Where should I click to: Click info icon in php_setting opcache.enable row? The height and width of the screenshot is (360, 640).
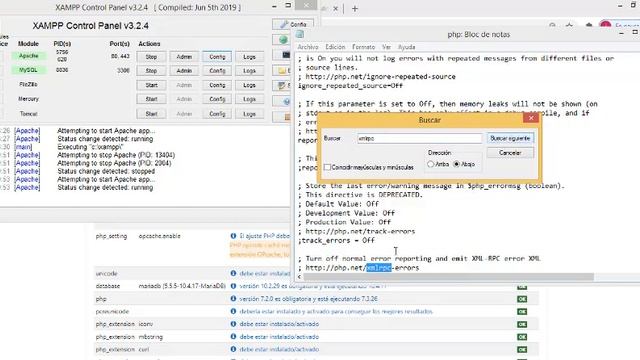pos(233,236)
